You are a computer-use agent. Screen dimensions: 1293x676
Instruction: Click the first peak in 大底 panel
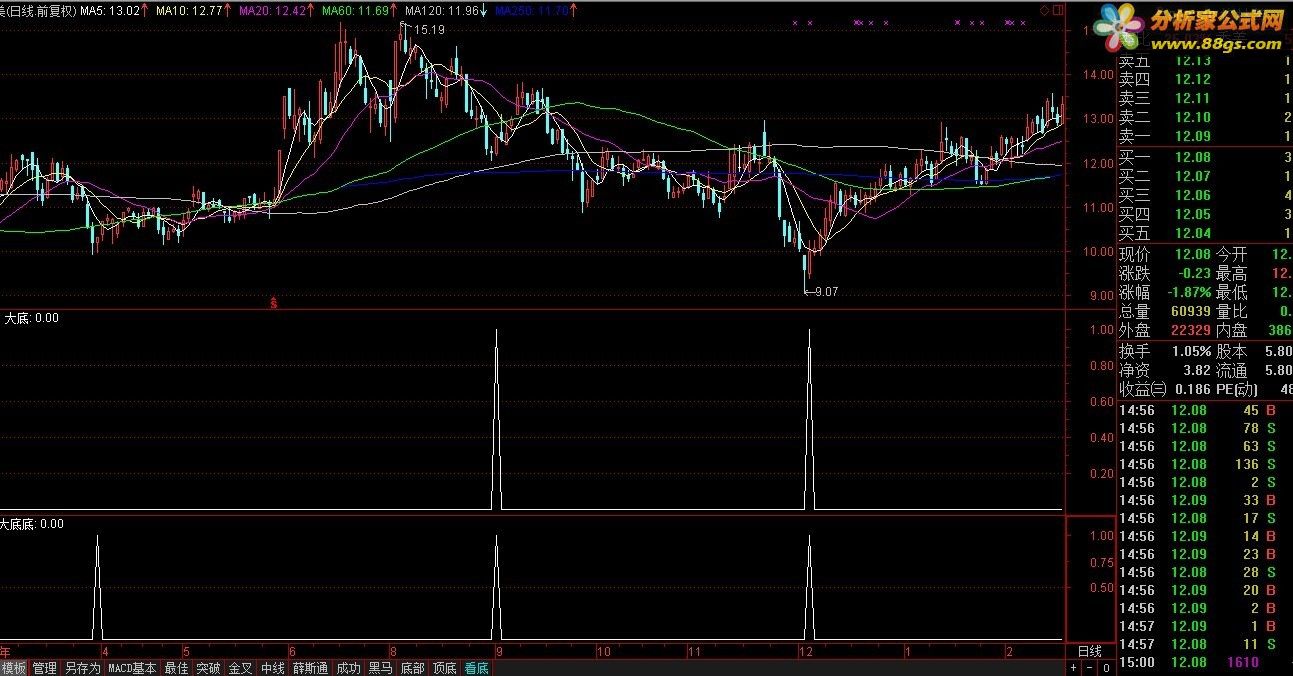pos(497,420)
